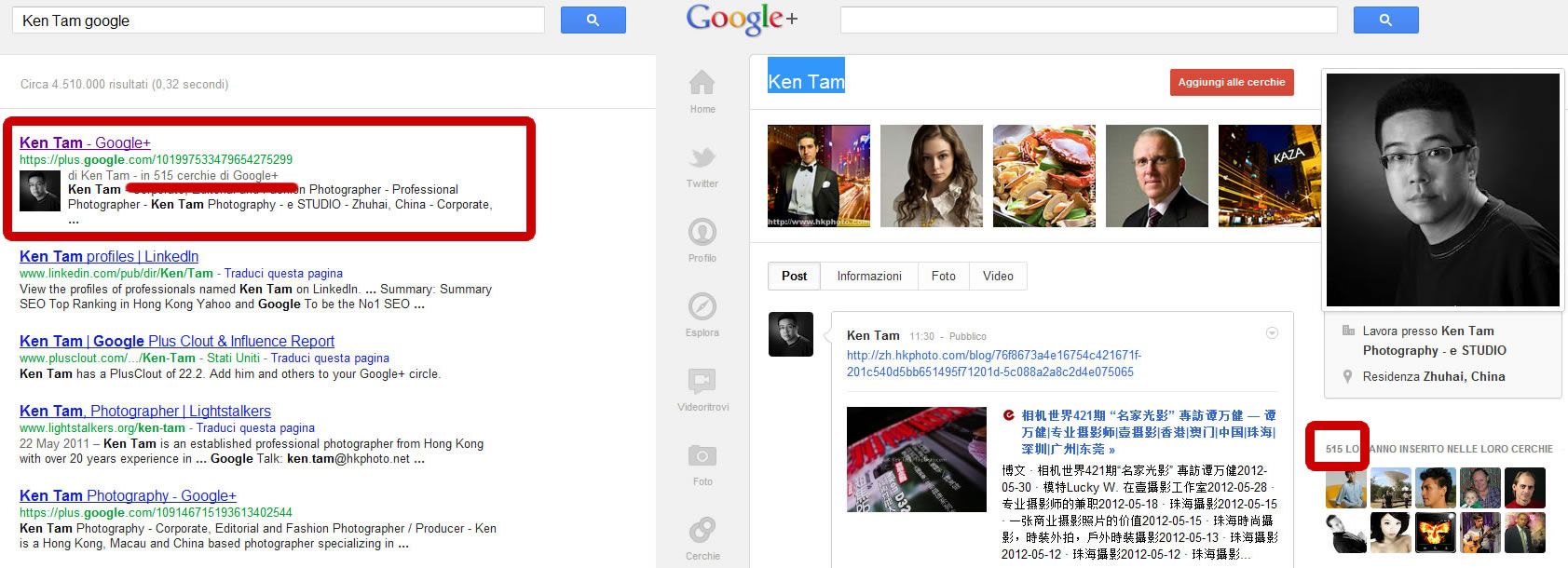Click the Home icon in Google+ sidebar

point(702,84)
